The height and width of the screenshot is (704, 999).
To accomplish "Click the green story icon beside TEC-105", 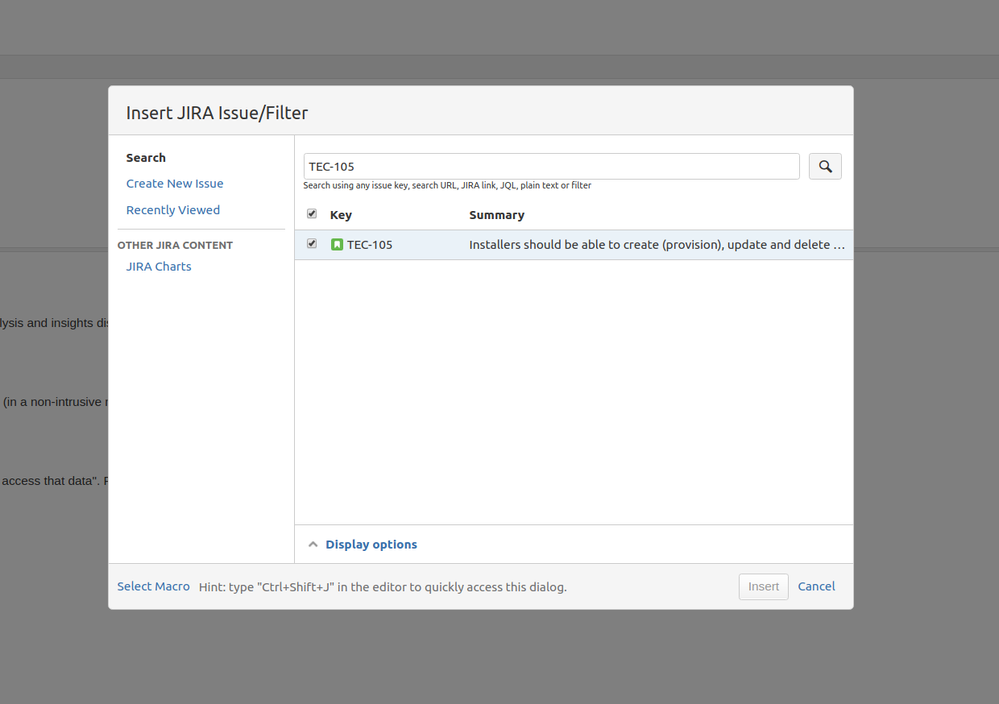I will pos(337,245).
